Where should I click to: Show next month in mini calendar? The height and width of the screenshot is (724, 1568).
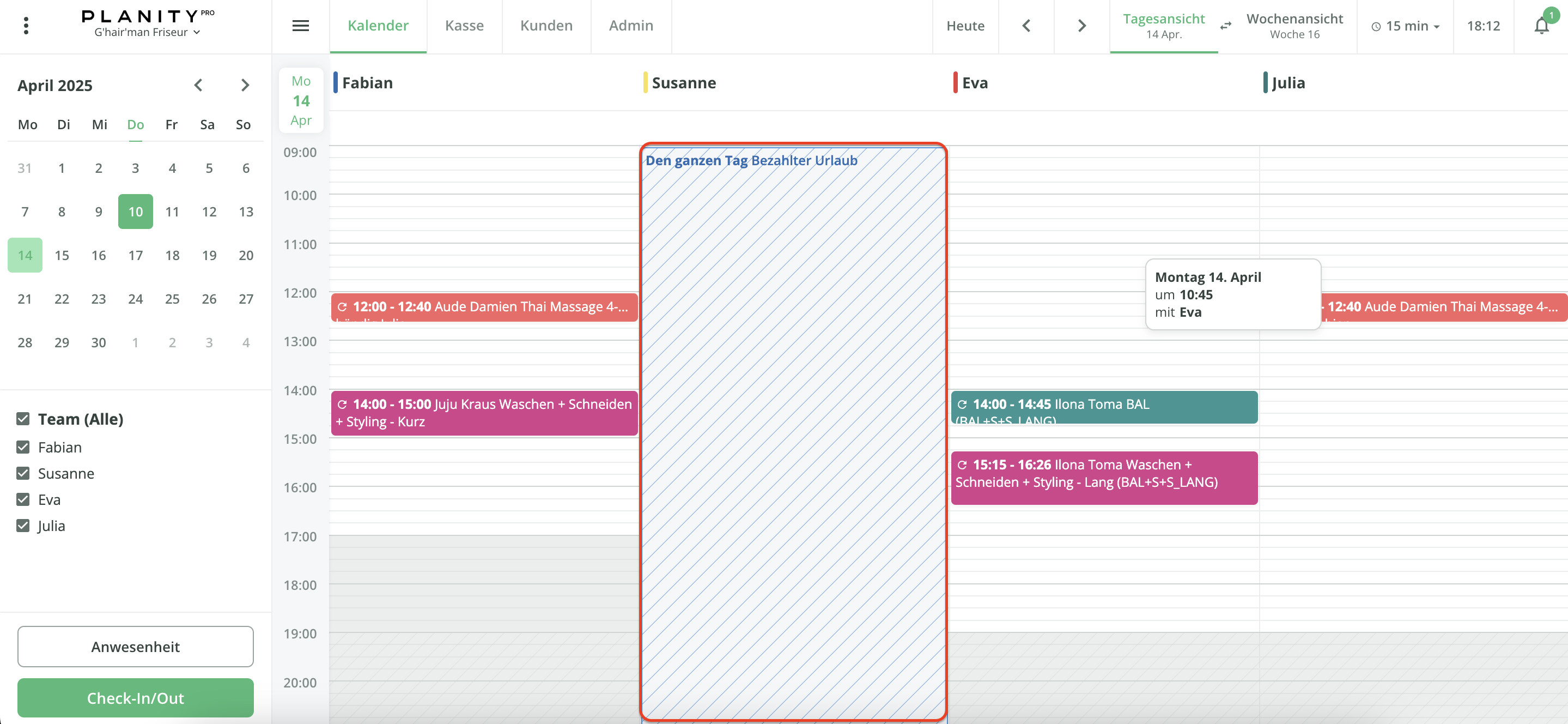coord(245,85)
